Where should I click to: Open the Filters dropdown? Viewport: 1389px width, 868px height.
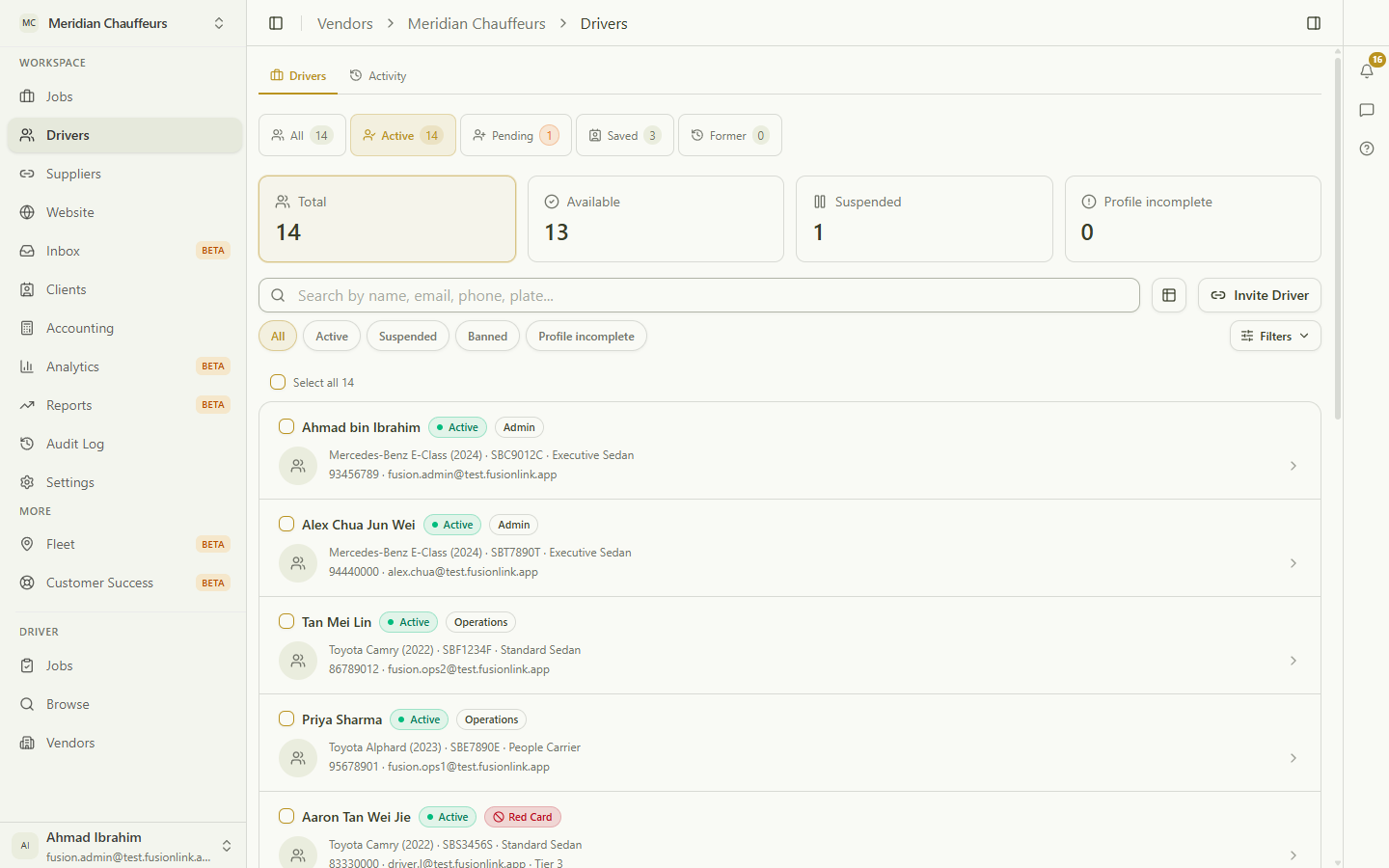[1275, 336]
